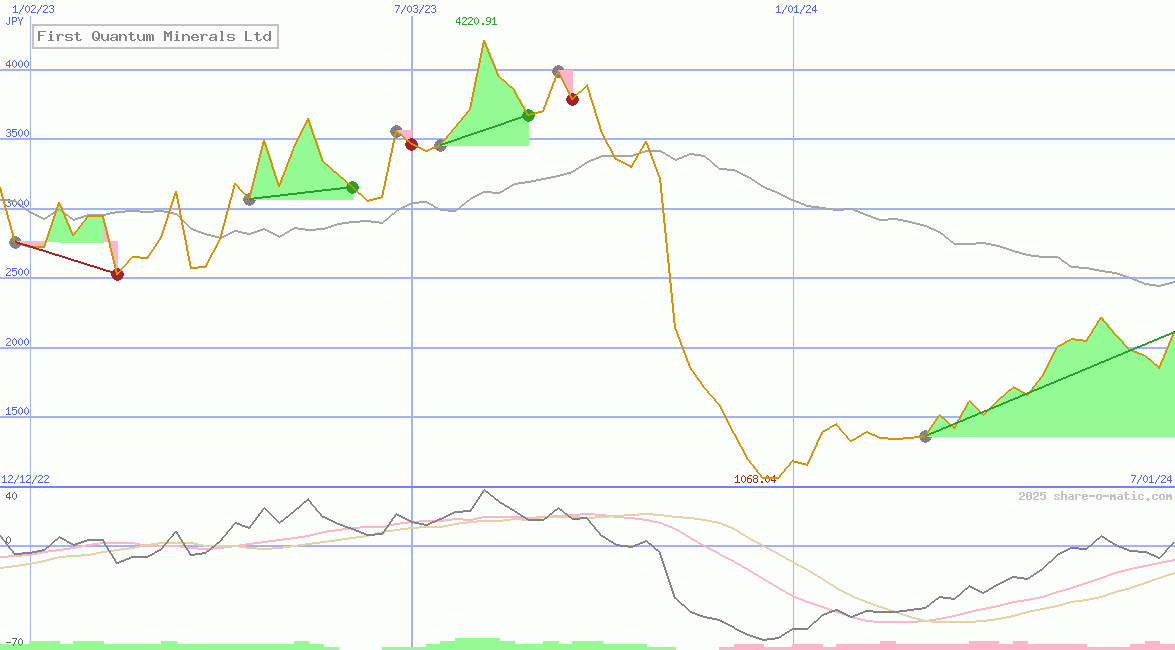Viewport: 1175px width, 650px height.
Task: Click gray marker starting the first green trade
Action: point(249,199)
